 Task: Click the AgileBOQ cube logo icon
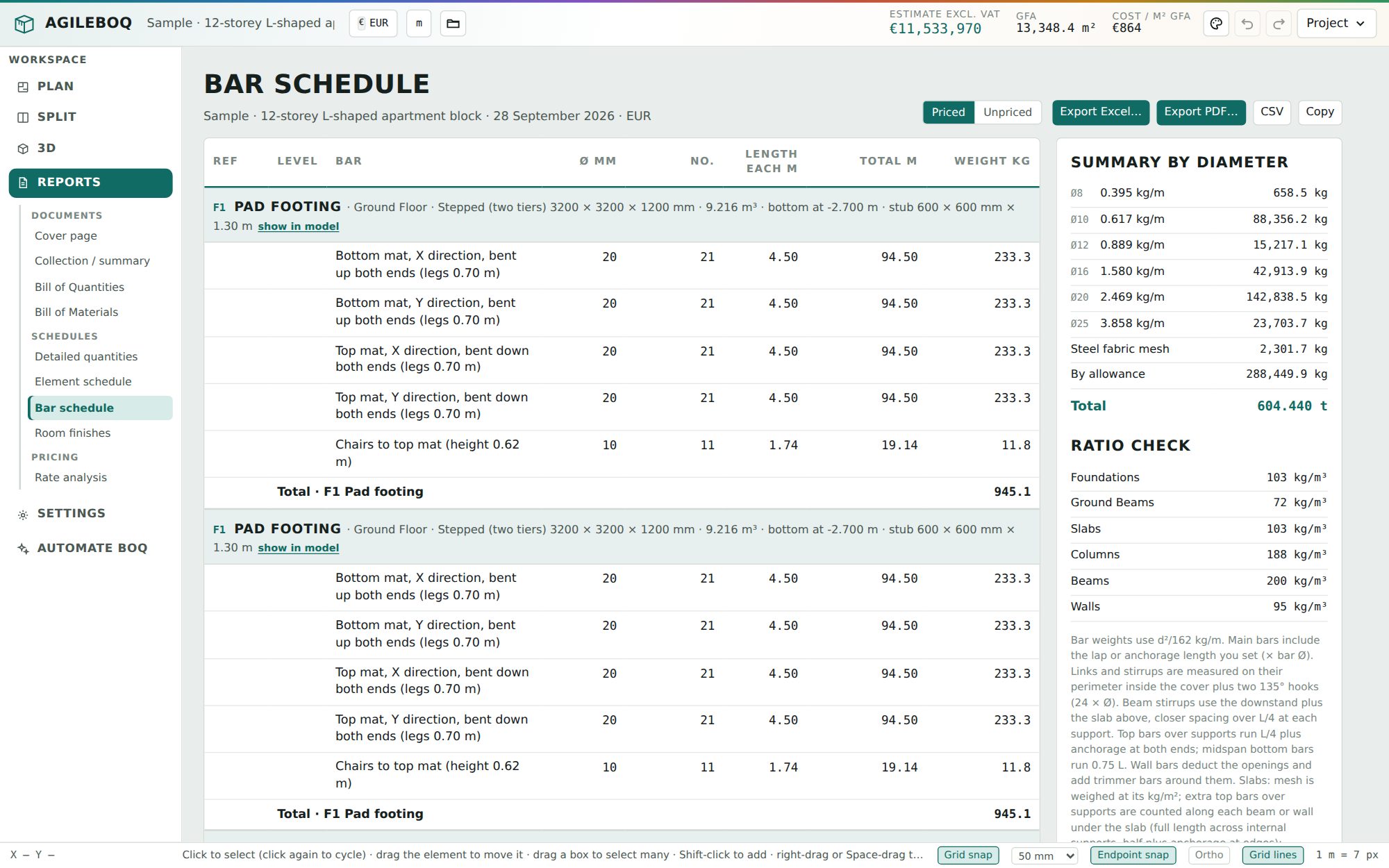point(24,24)
